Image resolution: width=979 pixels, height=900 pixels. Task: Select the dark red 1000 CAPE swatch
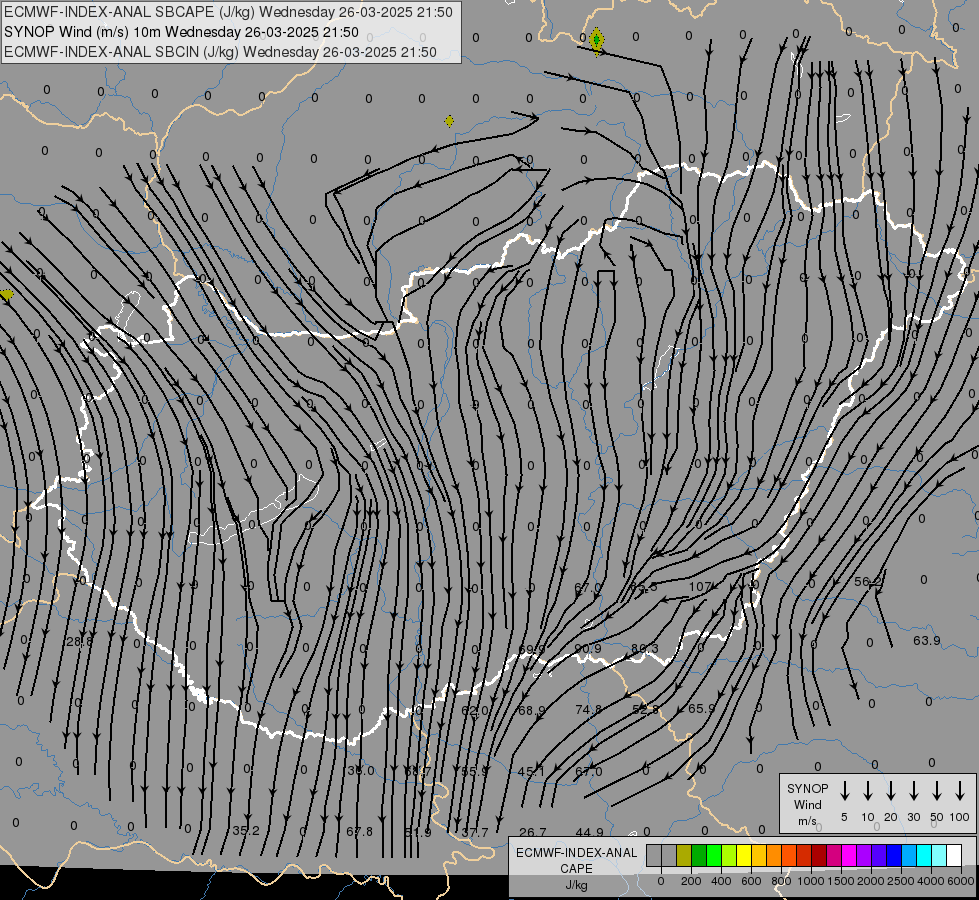pos(819,855)
